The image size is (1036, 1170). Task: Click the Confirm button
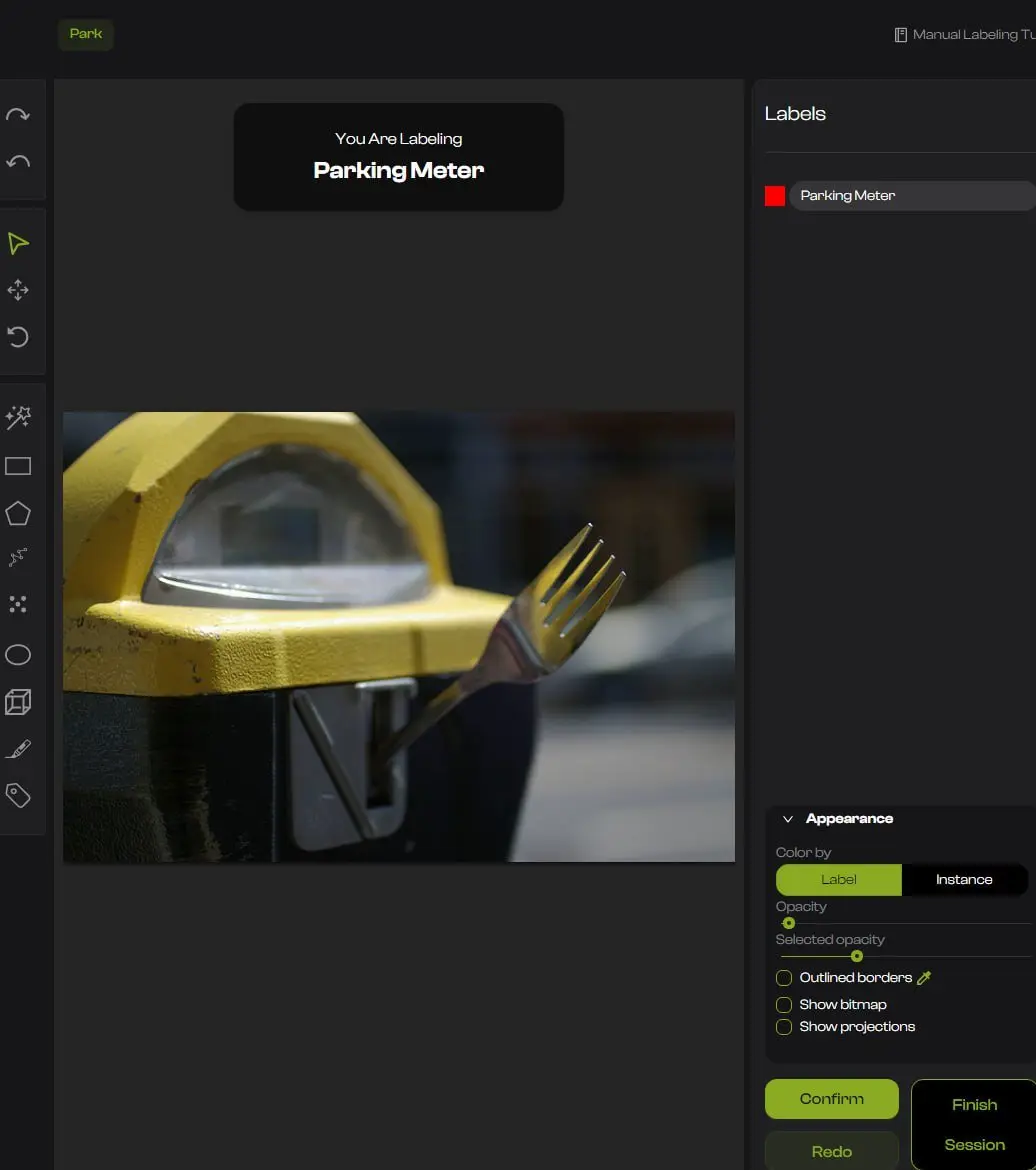[x=831, y=1099]
